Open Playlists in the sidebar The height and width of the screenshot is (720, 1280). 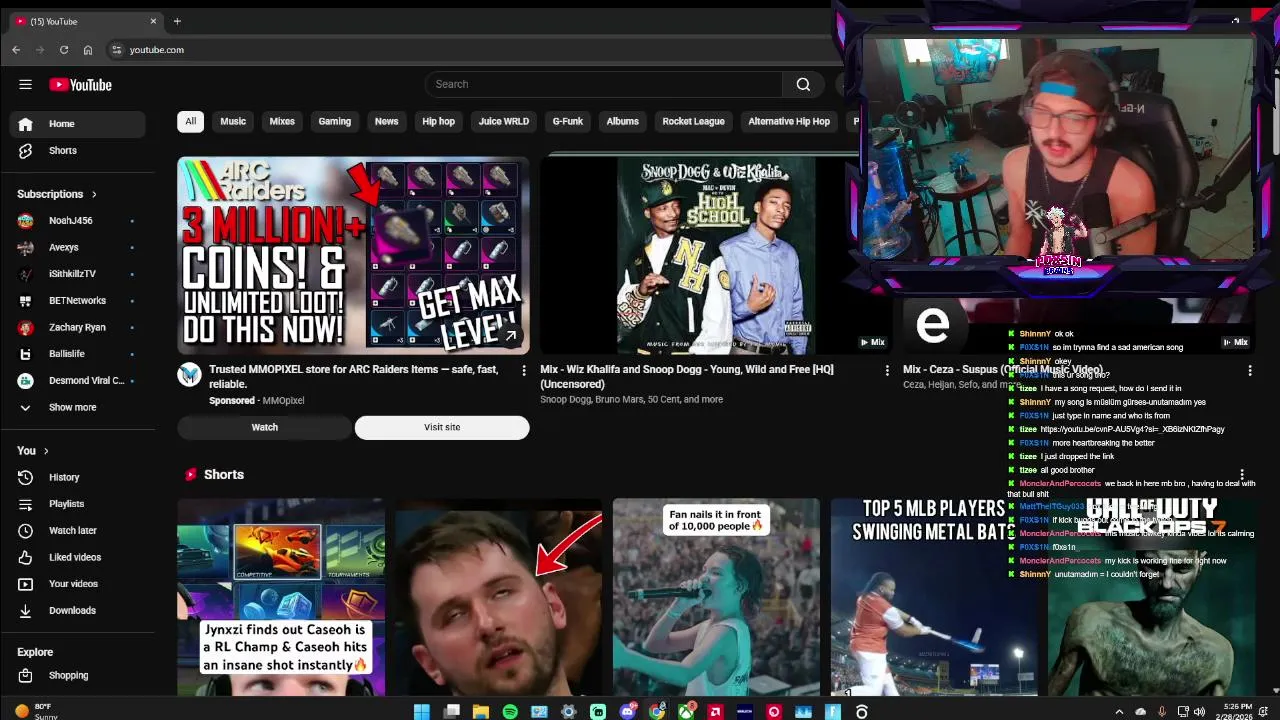click(x=78, y=504)
